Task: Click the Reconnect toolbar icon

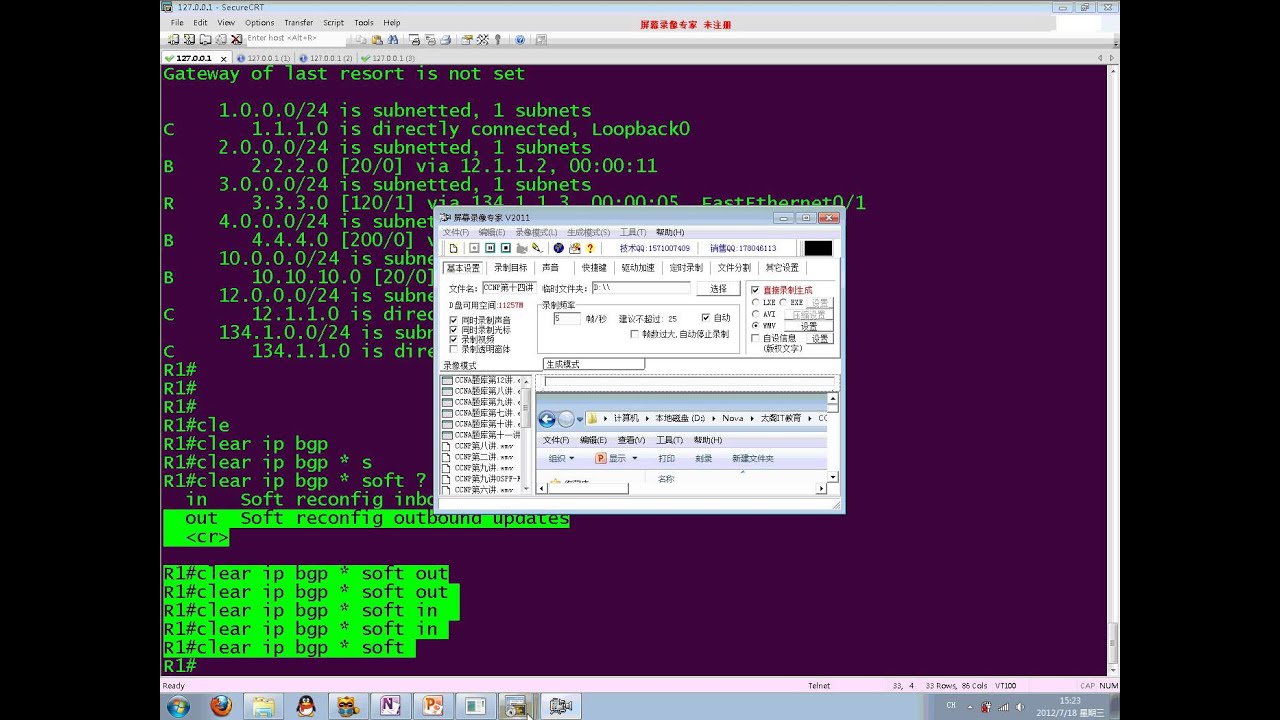Action: click(221, 39)
